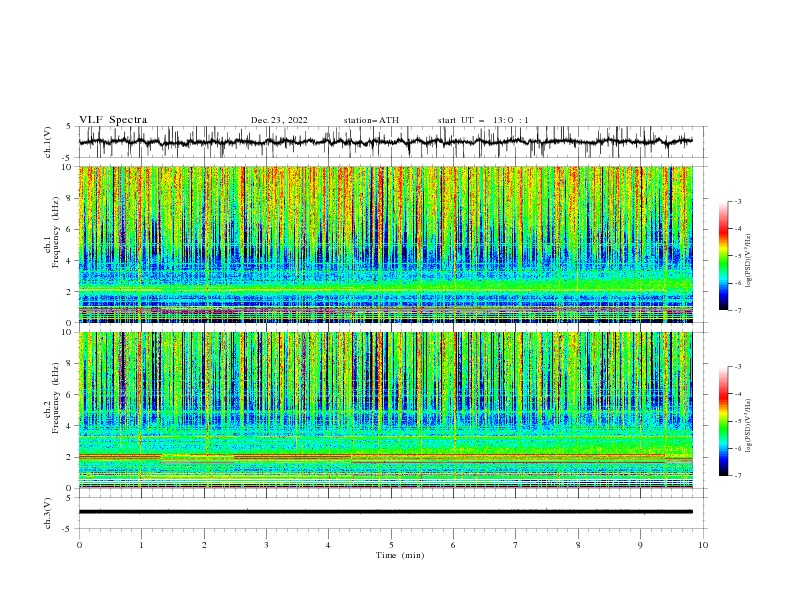Click the ch.2 spectrogram plot
The width and height of the screenshot is (792, 612).
386,410
